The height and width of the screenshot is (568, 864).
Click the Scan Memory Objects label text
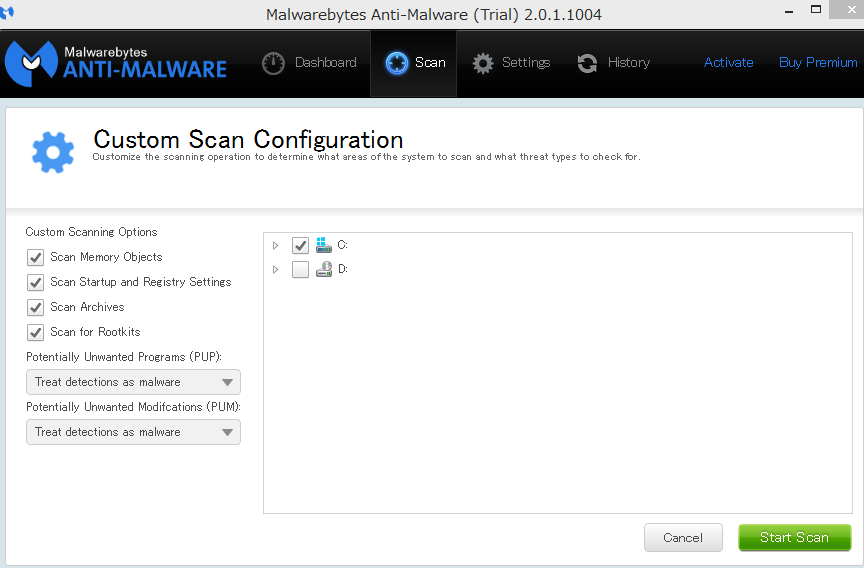point(106,257)
